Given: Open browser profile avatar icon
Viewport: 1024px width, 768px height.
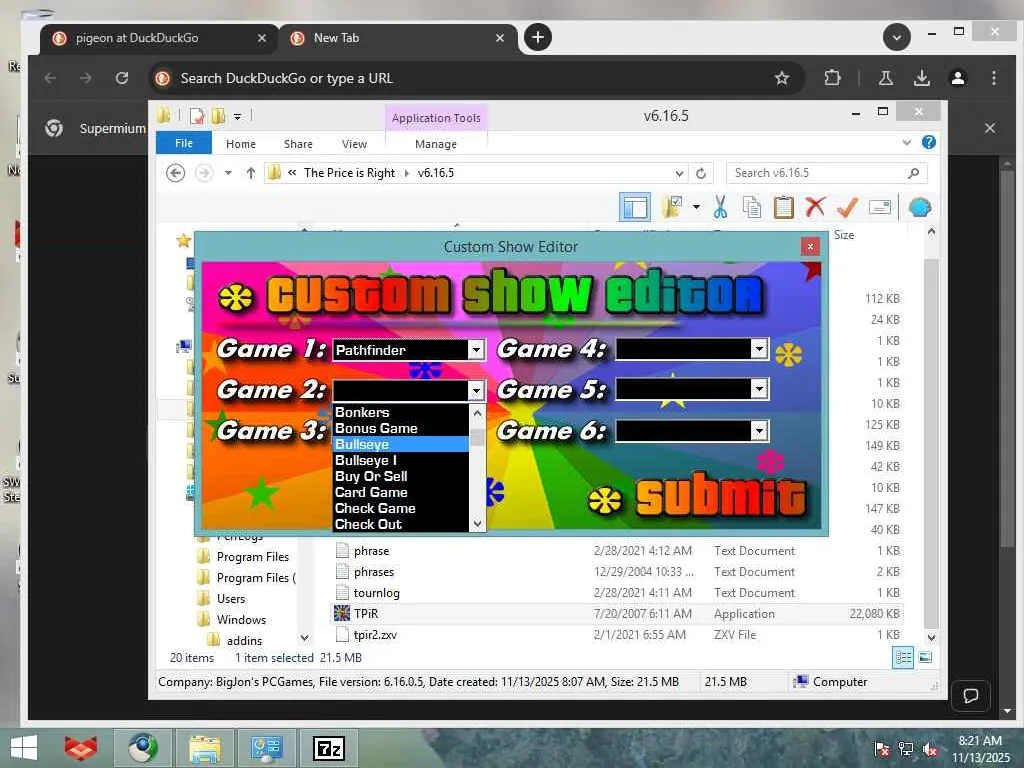Looking at the screenshot, I should point(958,78).
